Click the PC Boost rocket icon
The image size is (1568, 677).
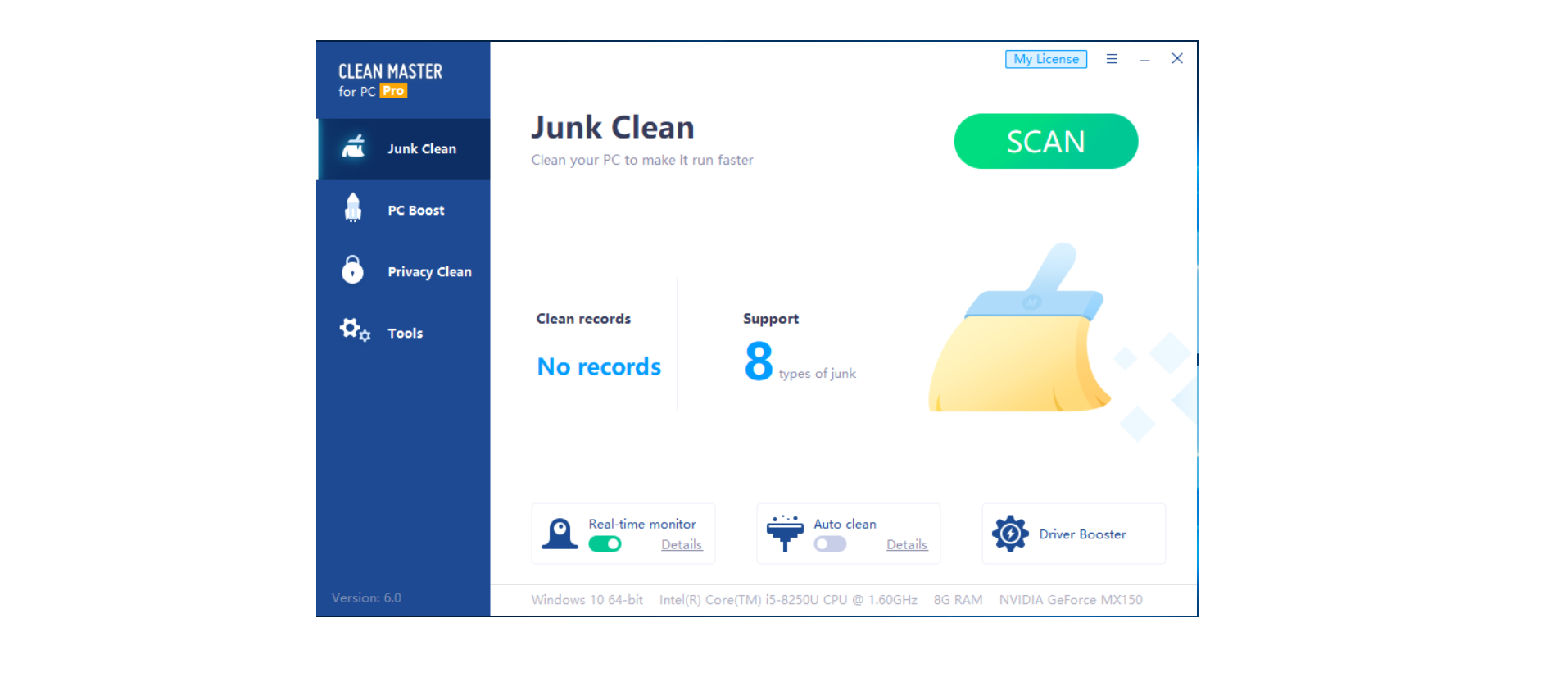(353, 208)
